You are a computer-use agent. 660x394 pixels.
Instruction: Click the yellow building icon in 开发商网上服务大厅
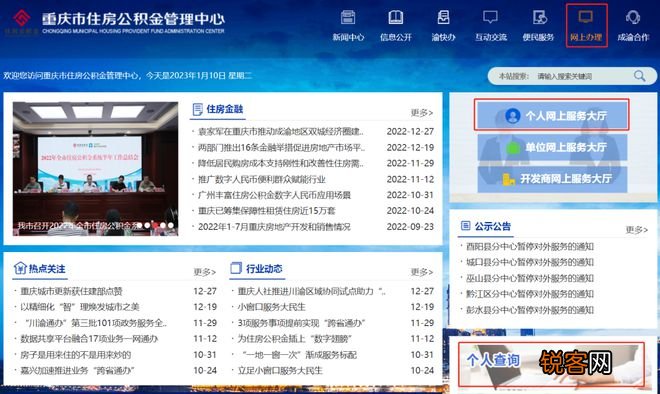pyautogui.click(x=508, y=179)
